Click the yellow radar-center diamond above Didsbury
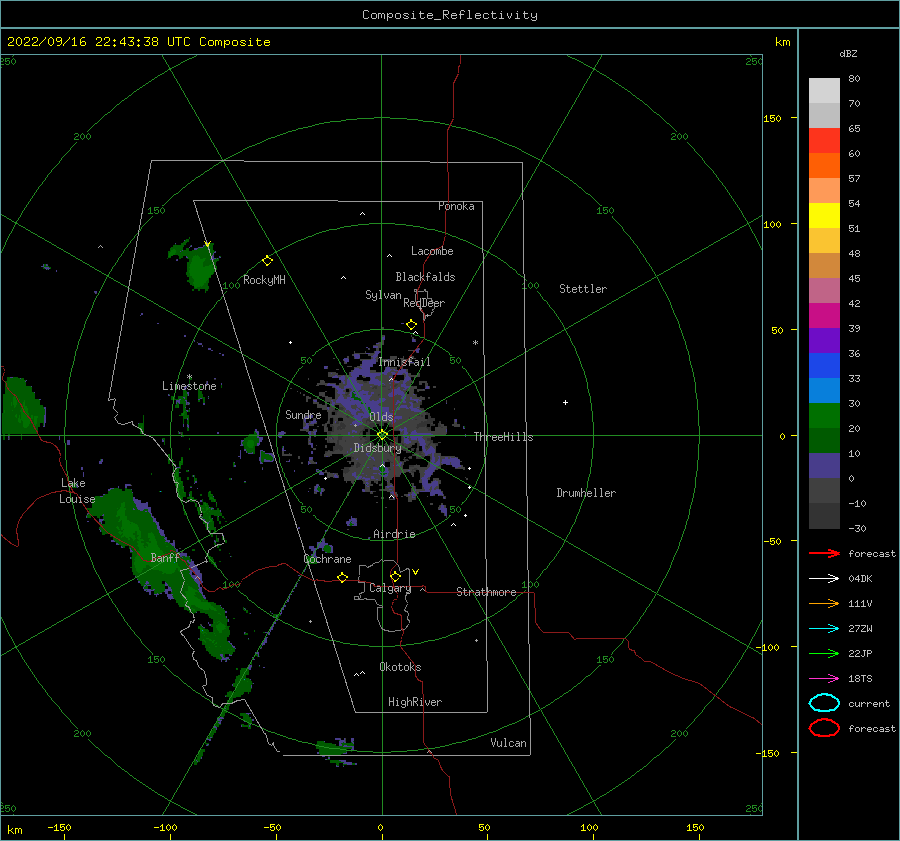 click(382, 435)
